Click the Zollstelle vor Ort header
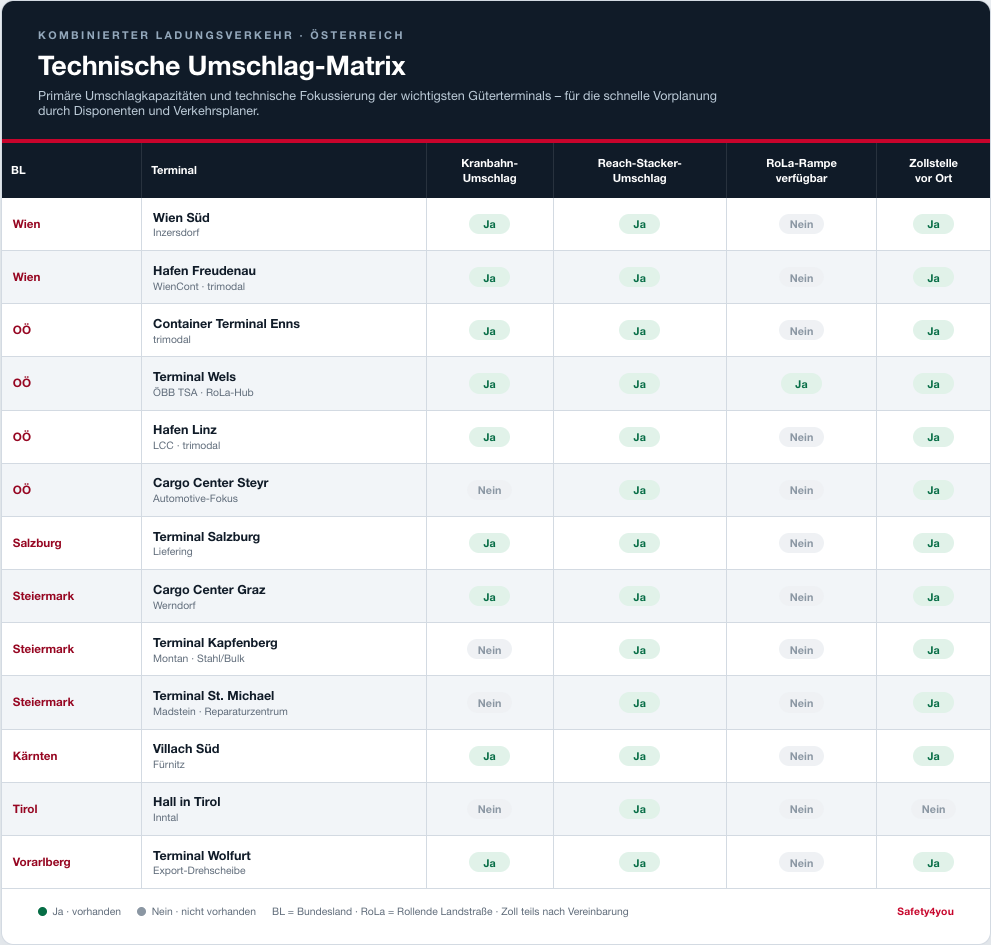 point(933,171)
